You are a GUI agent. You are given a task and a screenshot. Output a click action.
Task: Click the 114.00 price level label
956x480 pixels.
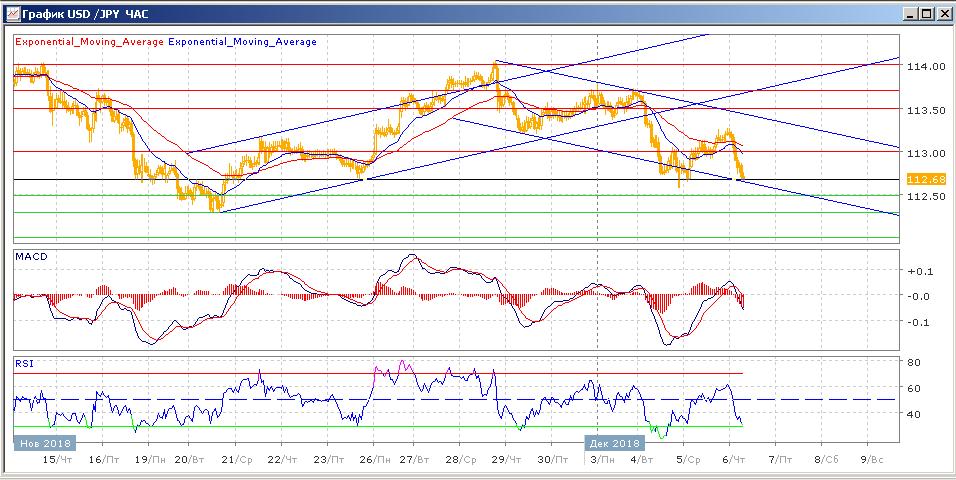click(x=925, y=66)
